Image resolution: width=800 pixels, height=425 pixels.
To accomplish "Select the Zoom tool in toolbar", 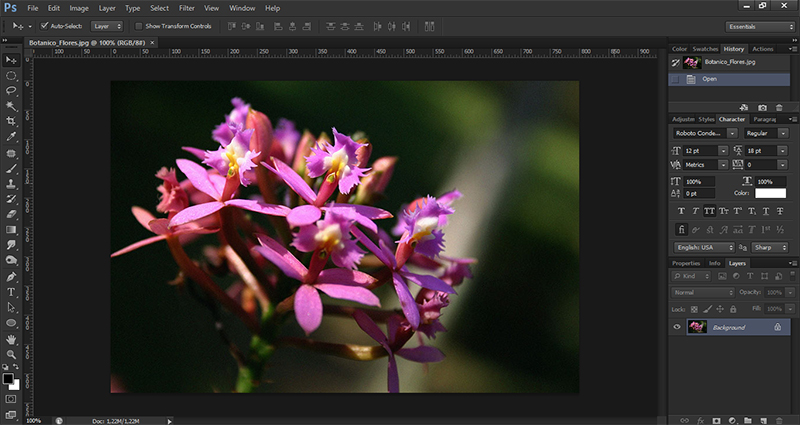I will click(x=11, y=354).
